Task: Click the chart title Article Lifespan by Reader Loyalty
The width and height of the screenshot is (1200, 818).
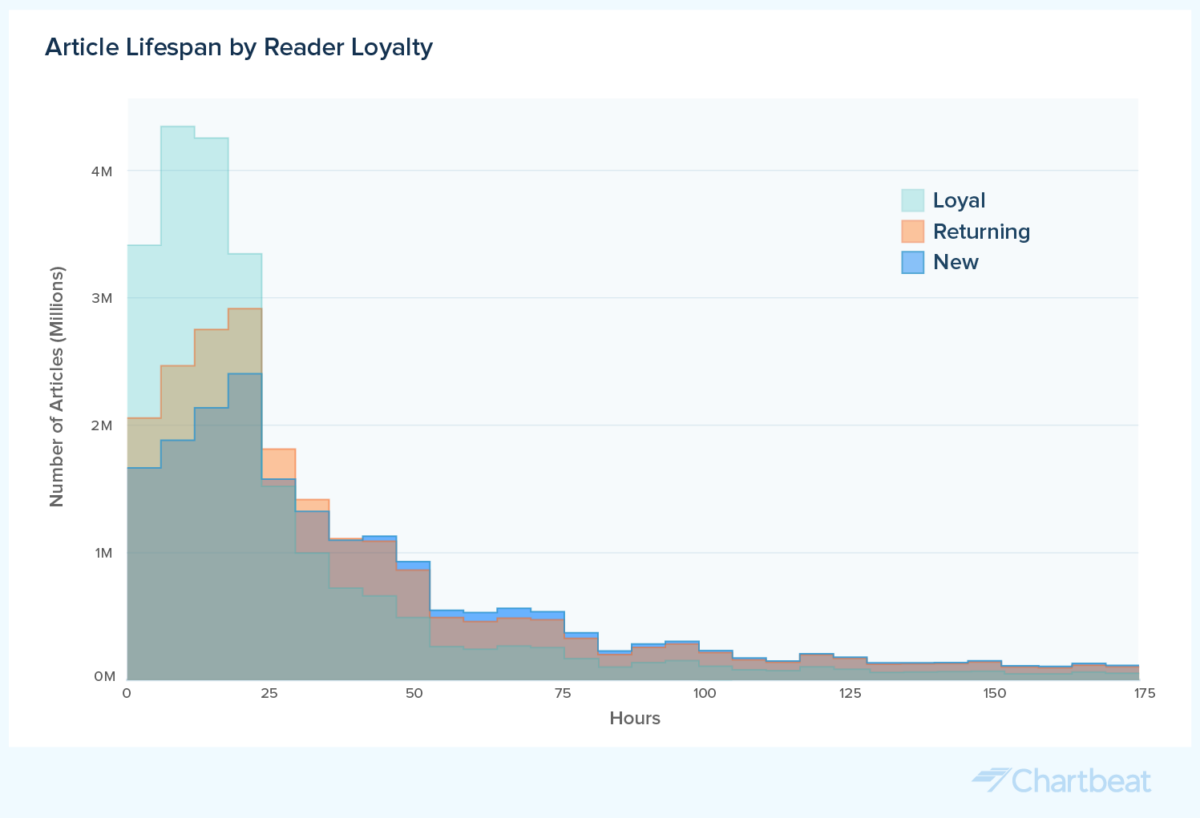Action: tap(239, 47)
